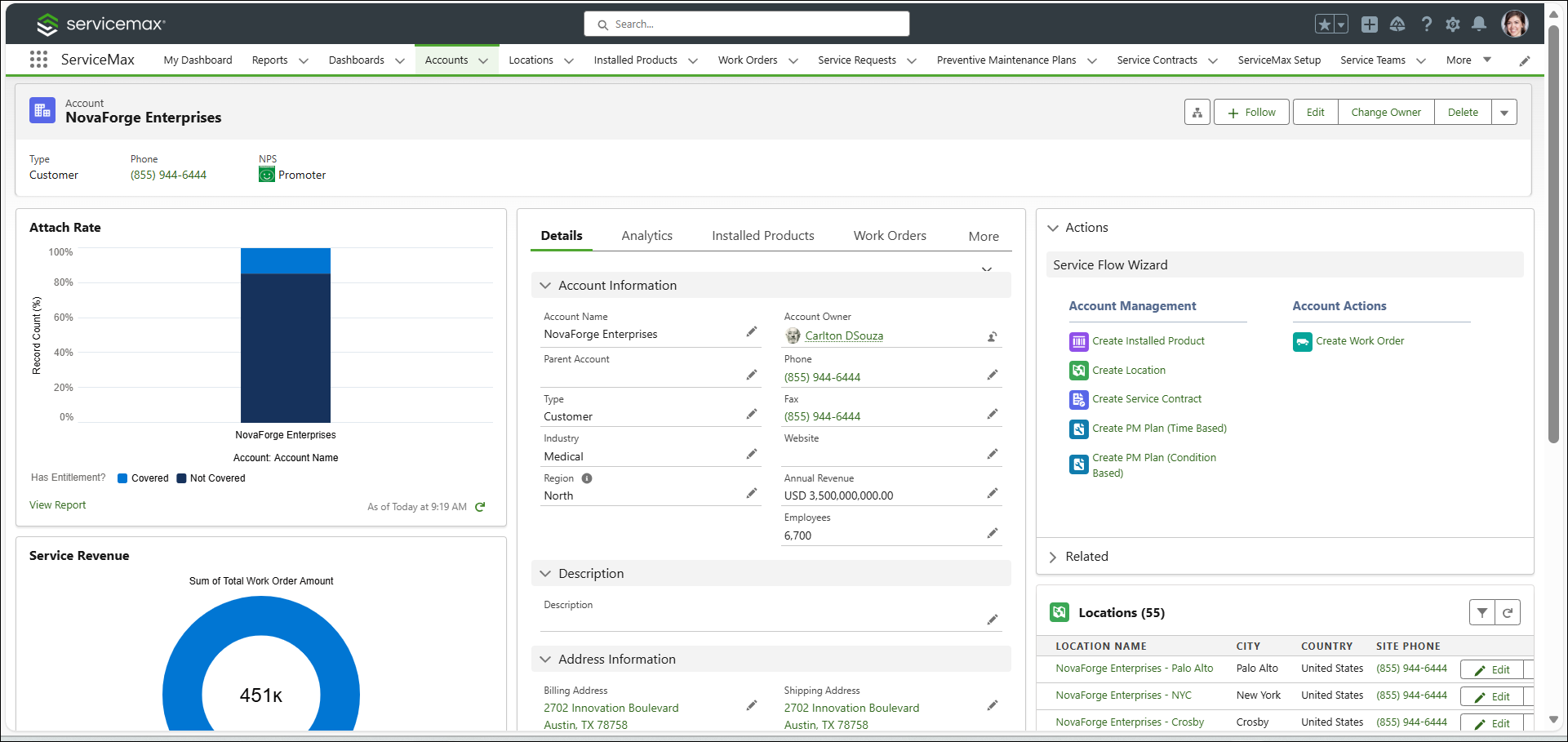This screenshot has height=742, width=1568.
Task: Edit the Shipping Address pencil icon
Action: (x=993, y=705)
